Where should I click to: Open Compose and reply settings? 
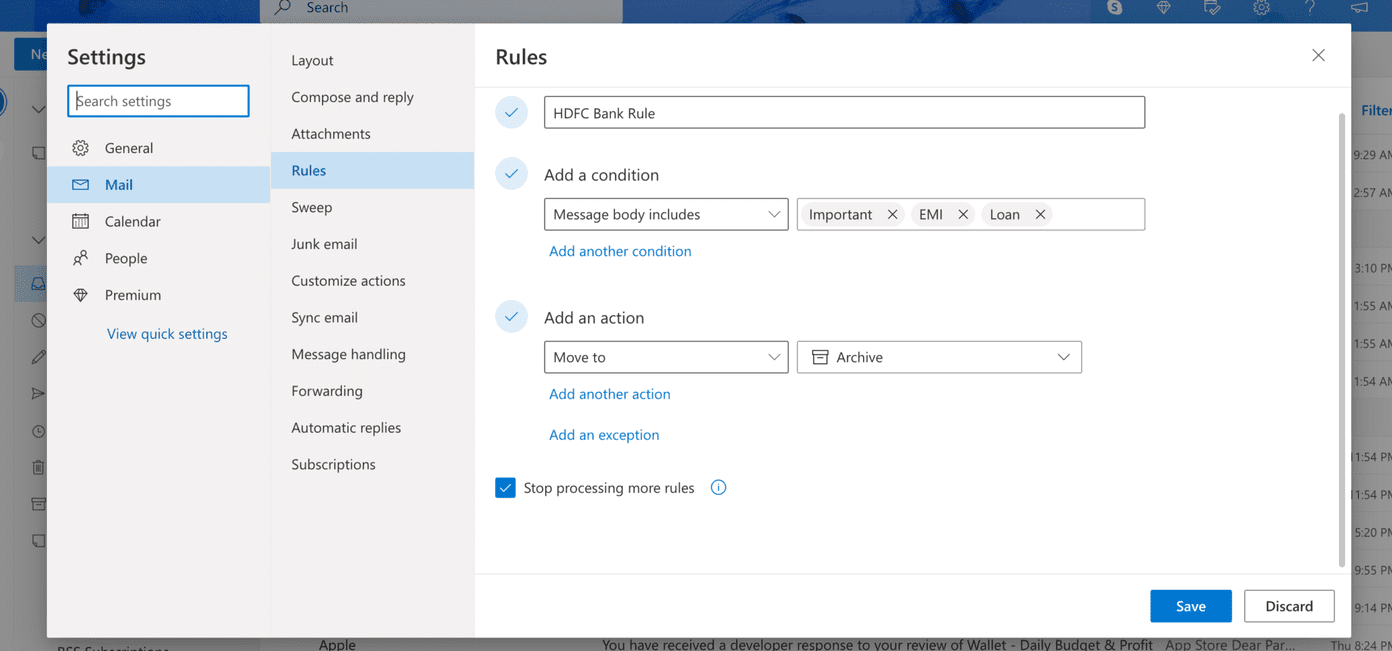click(x=372, y=97)
